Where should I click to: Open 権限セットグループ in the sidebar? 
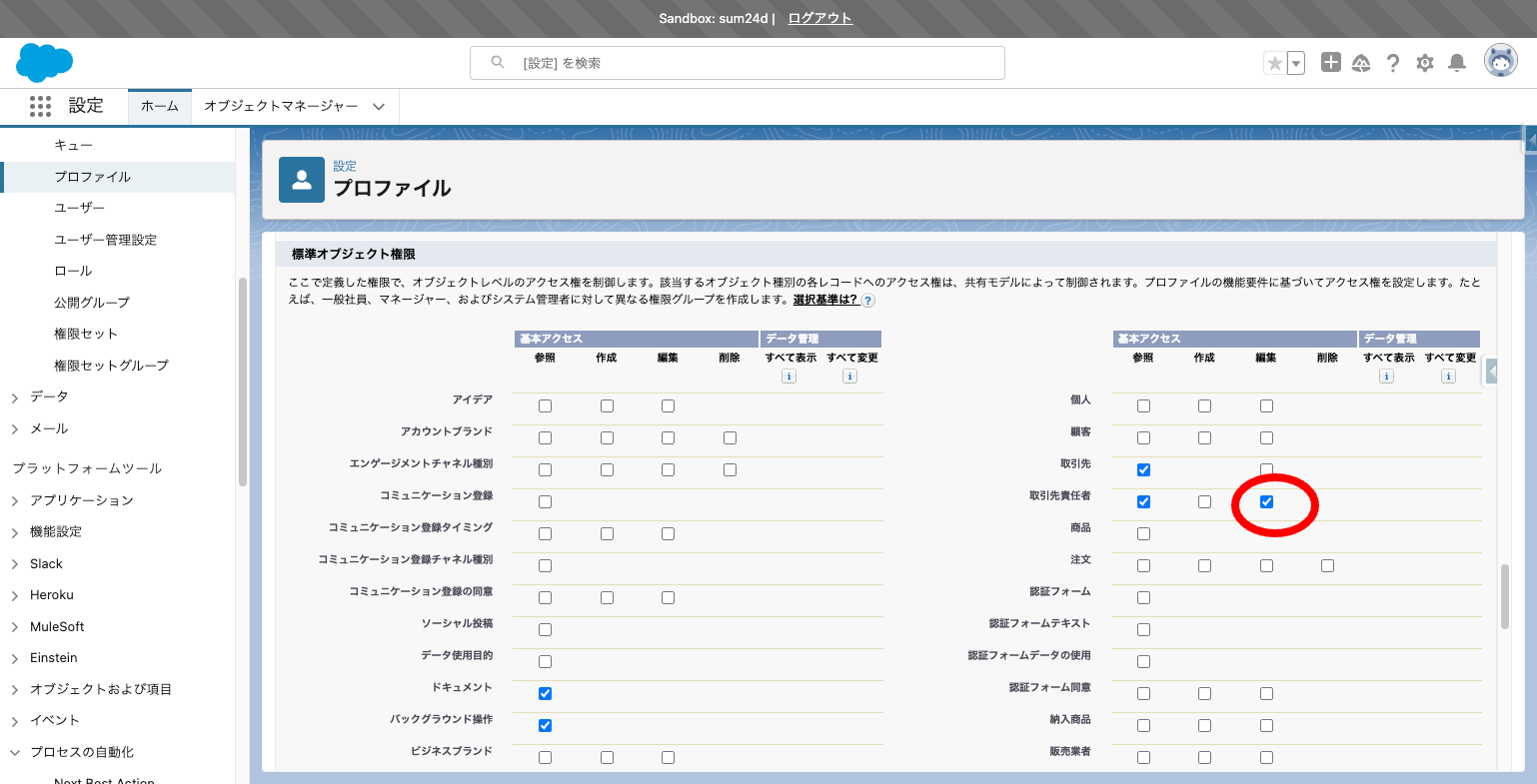(112, 366)
